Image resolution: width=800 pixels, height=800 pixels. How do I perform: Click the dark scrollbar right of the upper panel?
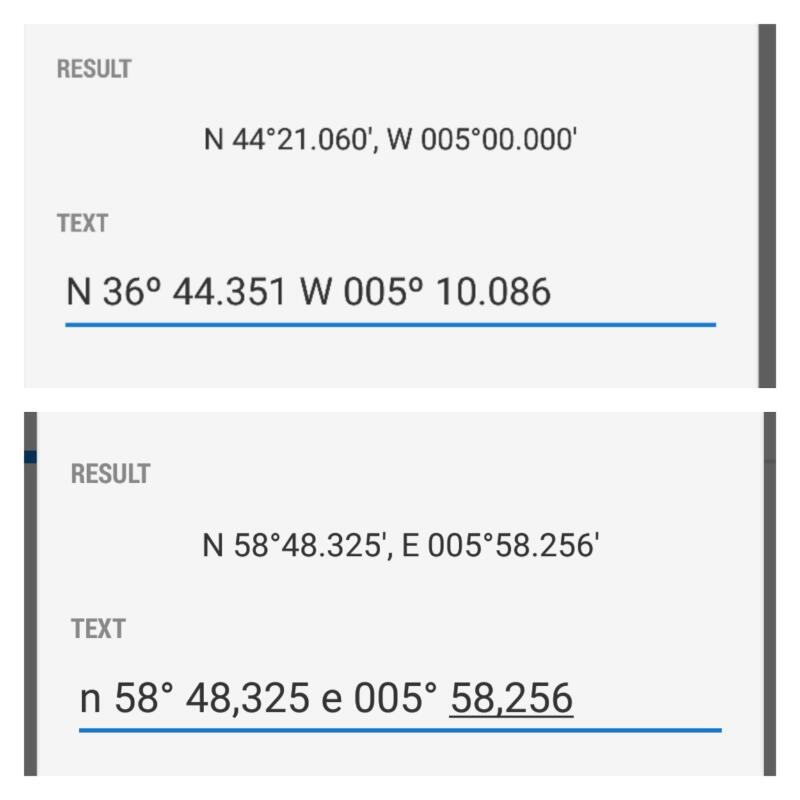(767, 206)
